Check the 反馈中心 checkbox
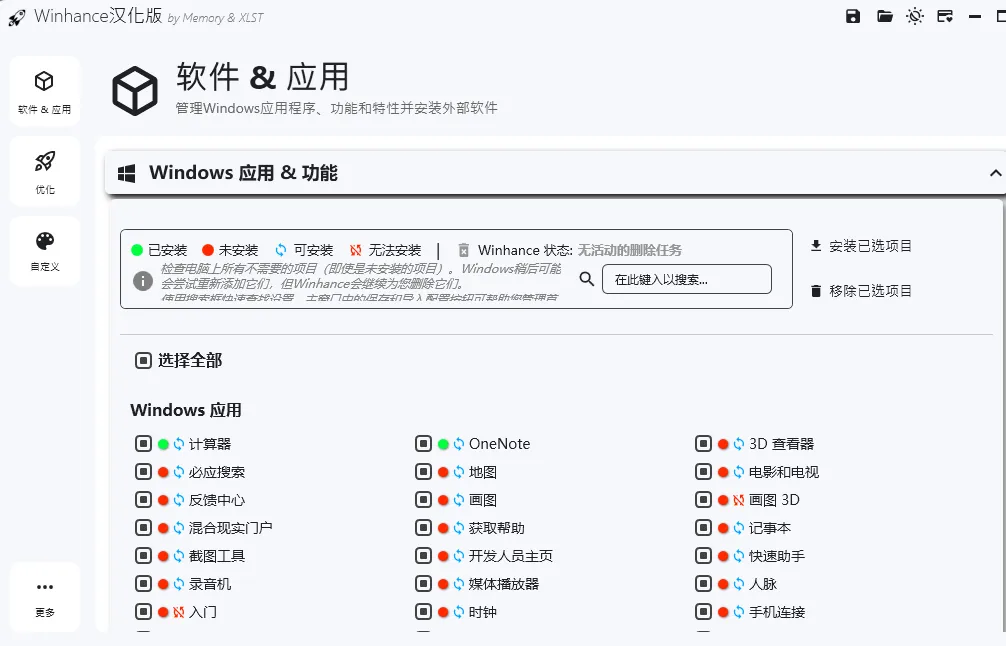 [143, 500]
